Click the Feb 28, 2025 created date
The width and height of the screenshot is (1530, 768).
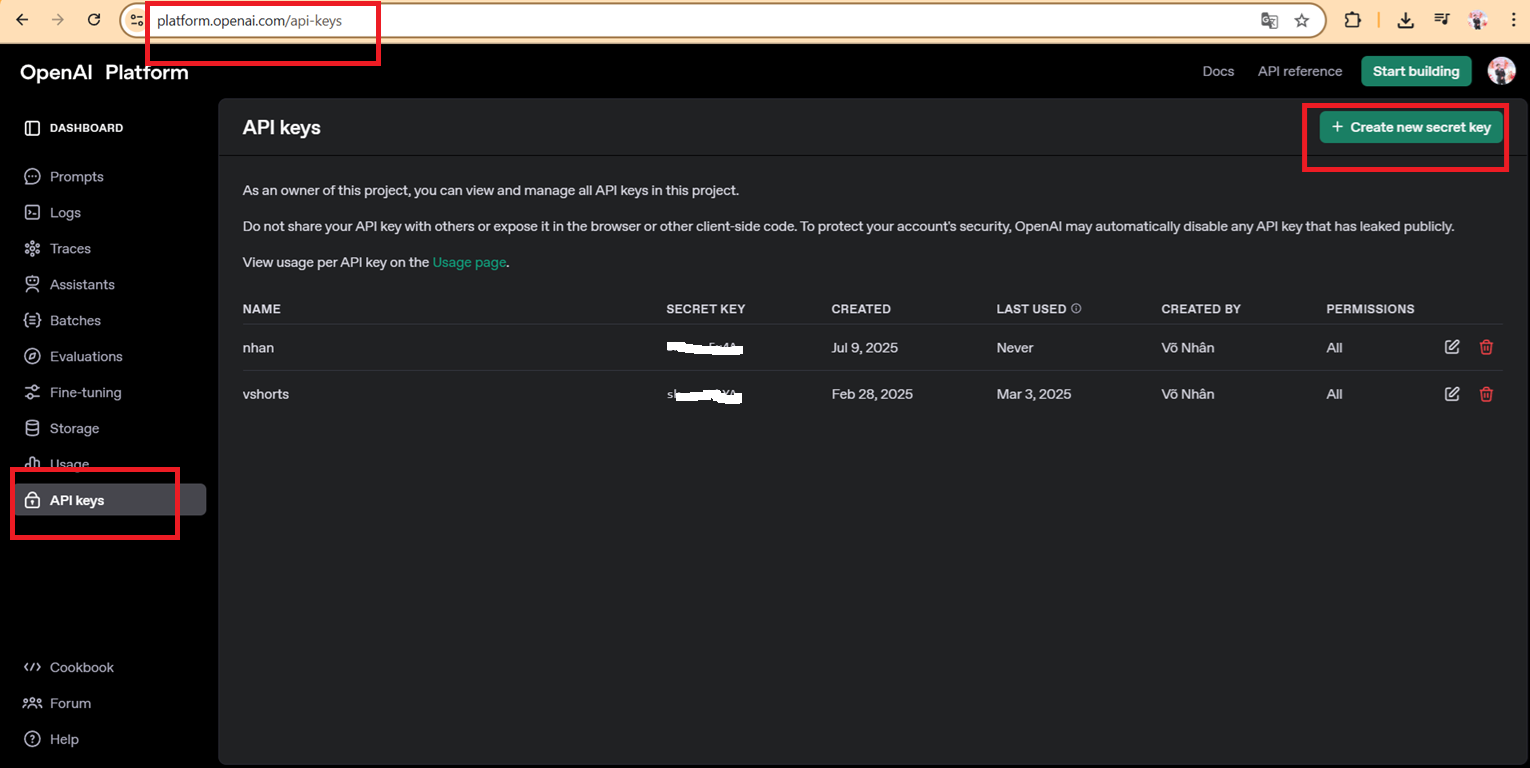click(x=872, y=394)
